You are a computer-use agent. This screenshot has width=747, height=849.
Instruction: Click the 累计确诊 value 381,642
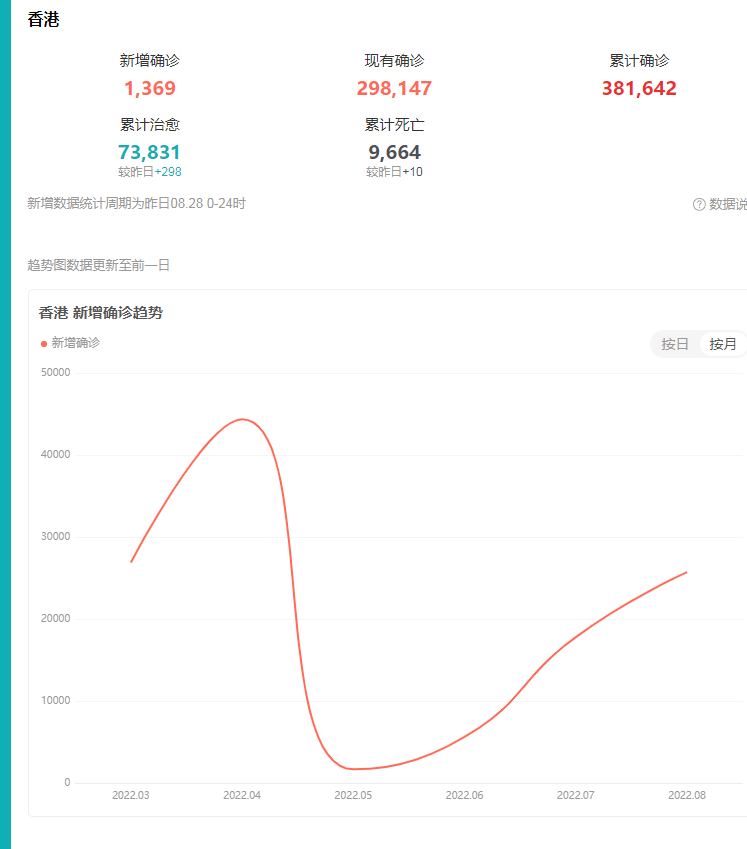click(639, 88)
